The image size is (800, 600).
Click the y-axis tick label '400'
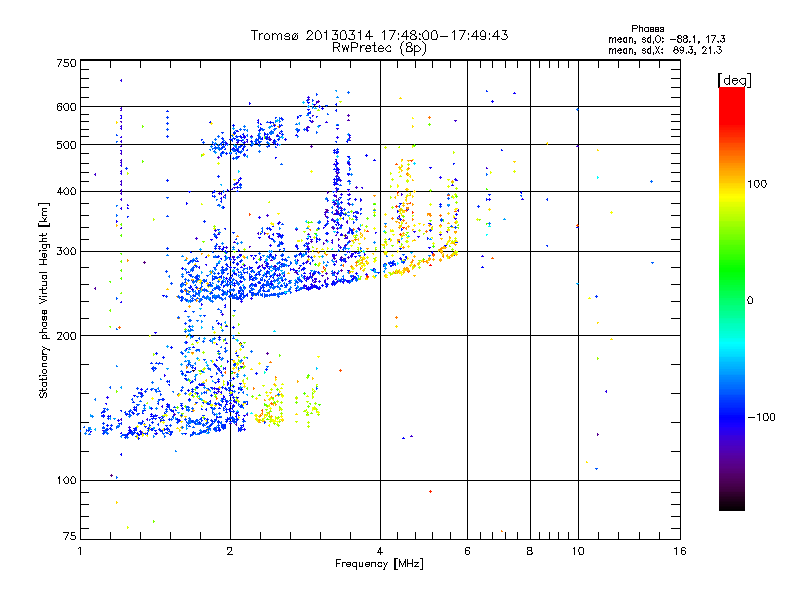[66, 191]
